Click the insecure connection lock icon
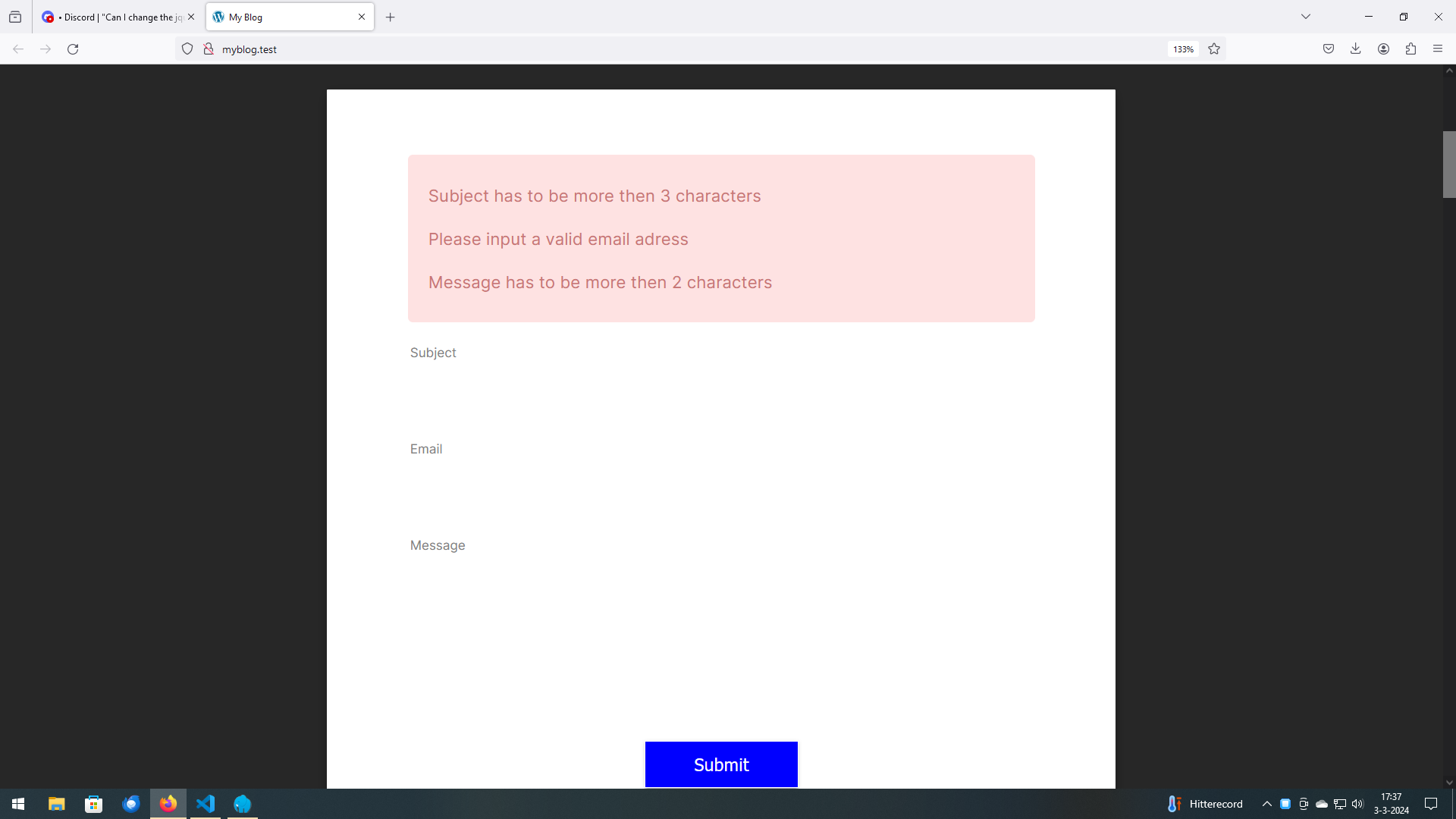 tap(209, 49)
